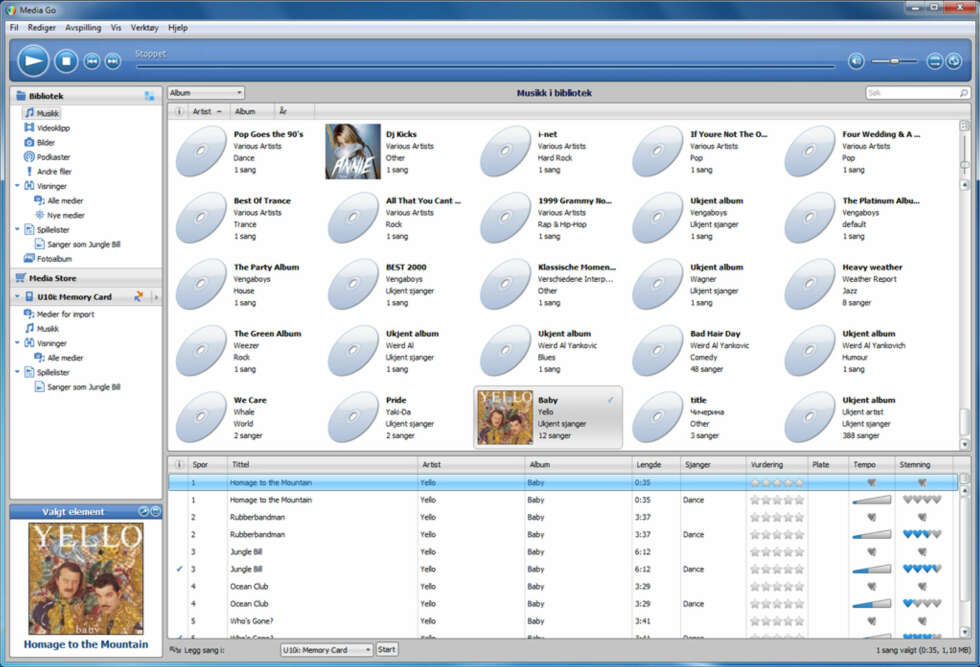The image size is (980, 667).
Task: Select Alle medier under U10i Memory Card
Action: (x=59, y=358)
